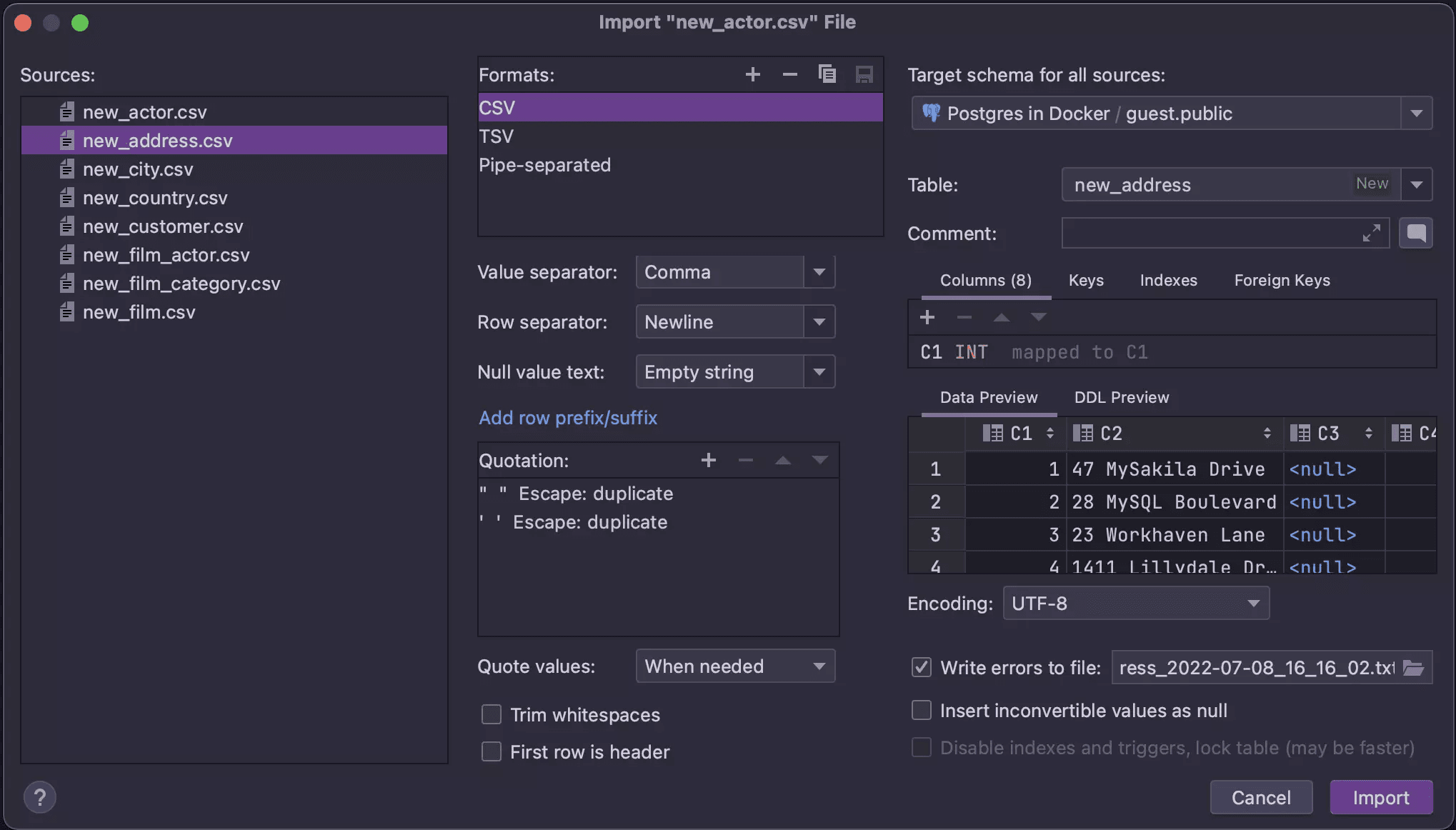Viewport: 1456px width, 830px height.
Task: Switch to the DDL Preview tab
Action: tap(1122, 397)
